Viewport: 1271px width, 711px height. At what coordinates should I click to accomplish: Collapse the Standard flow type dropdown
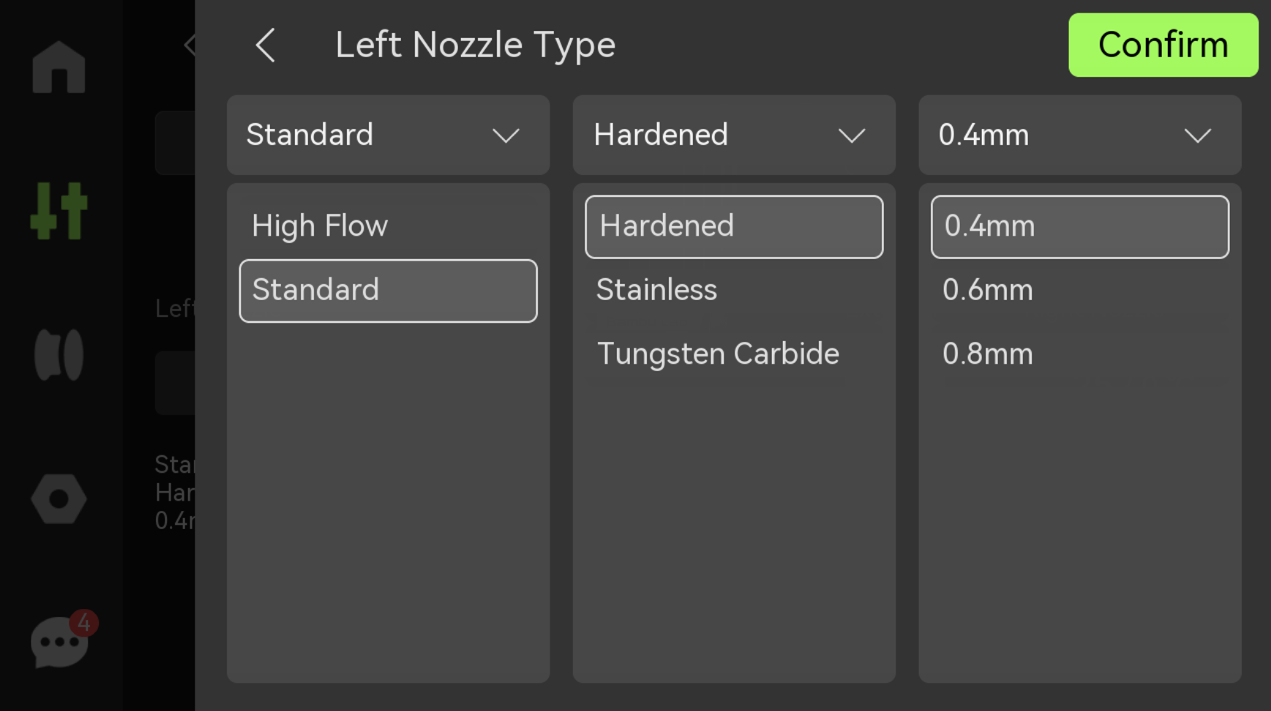coord(388,135)
